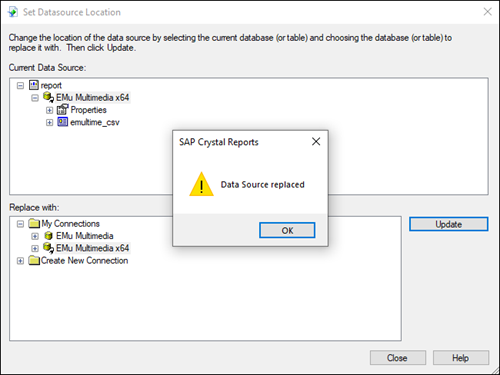Expand the Properties node
Image resolution: width=500 pixels, height=375 pixels.
point(49,110)
